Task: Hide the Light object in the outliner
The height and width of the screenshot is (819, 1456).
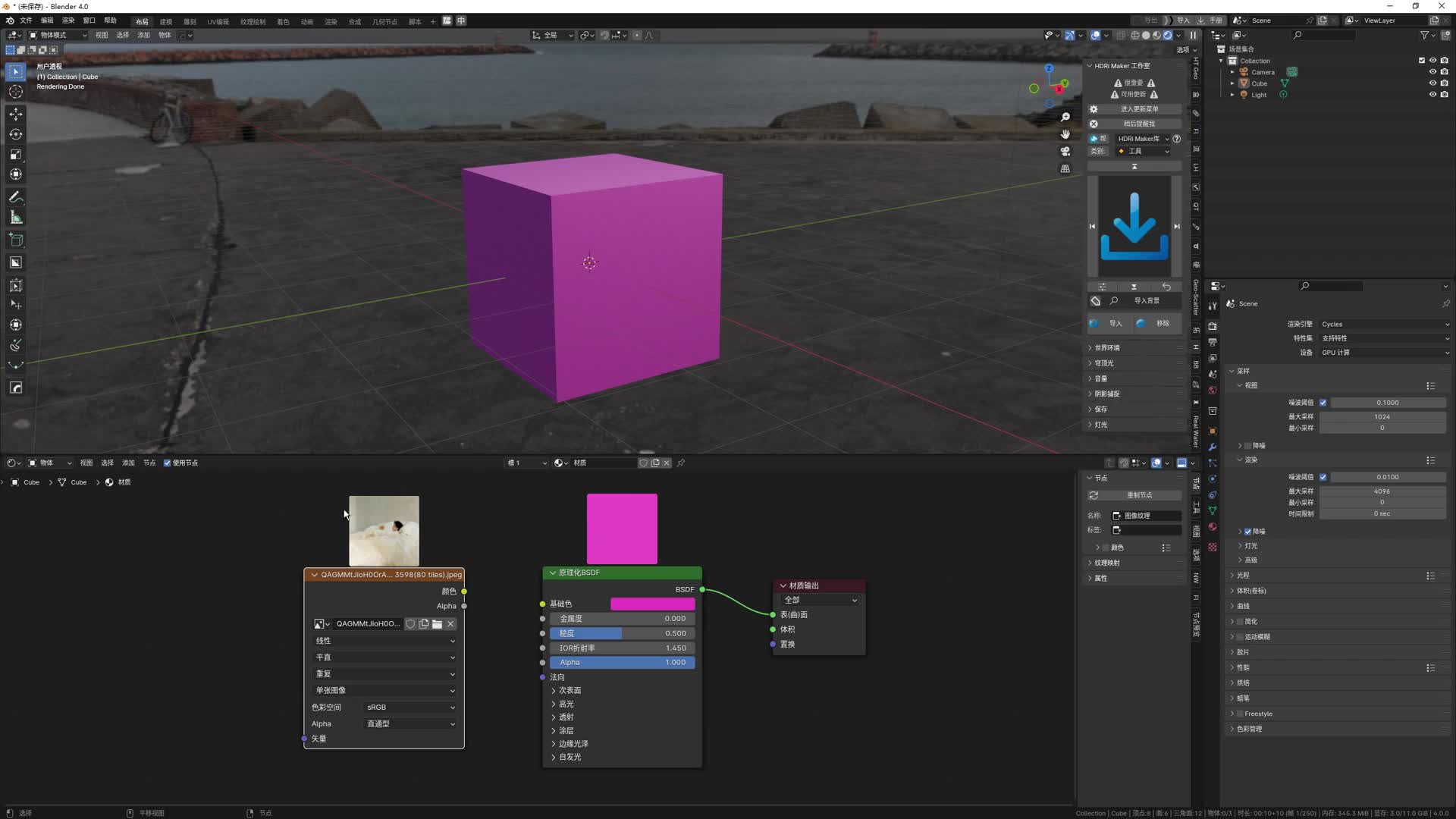Action: pyautogui.click(x=1432, y=95)
